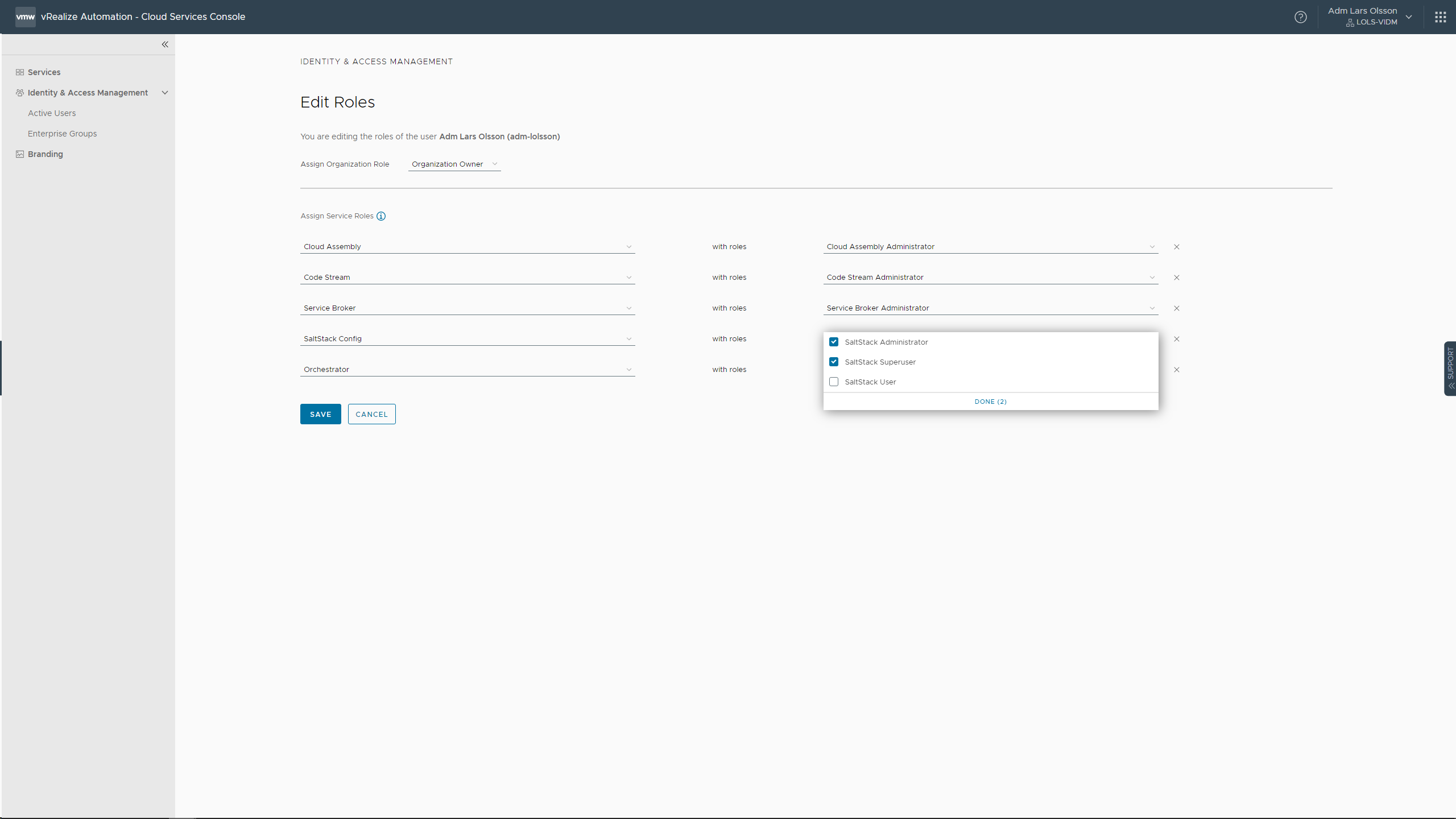Screen dimensions: 1456x819
Task: Open the Cloud Assembly service dropdown
Action: [468, 247]
